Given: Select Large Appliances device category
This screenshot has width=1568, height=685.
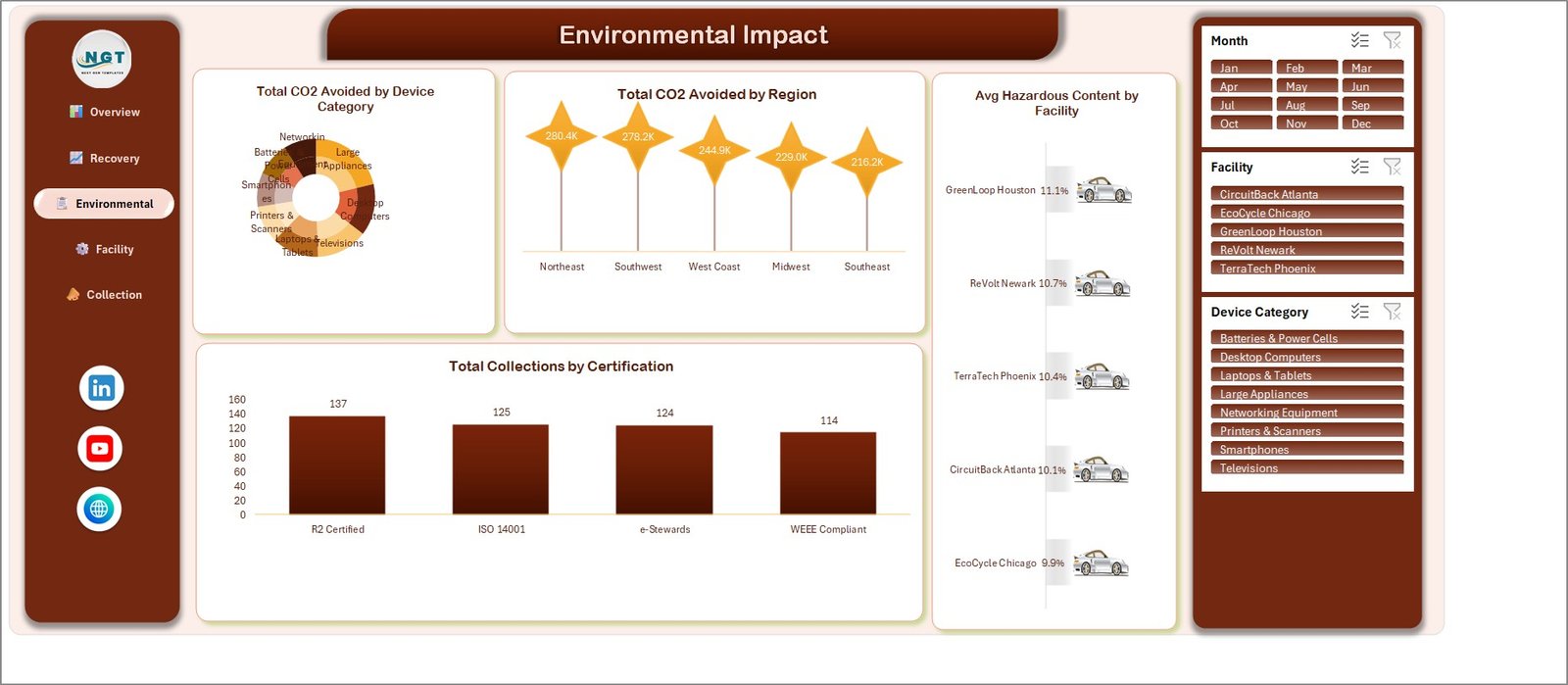Looking at the screenshot, I should (x=1307, y=394).
